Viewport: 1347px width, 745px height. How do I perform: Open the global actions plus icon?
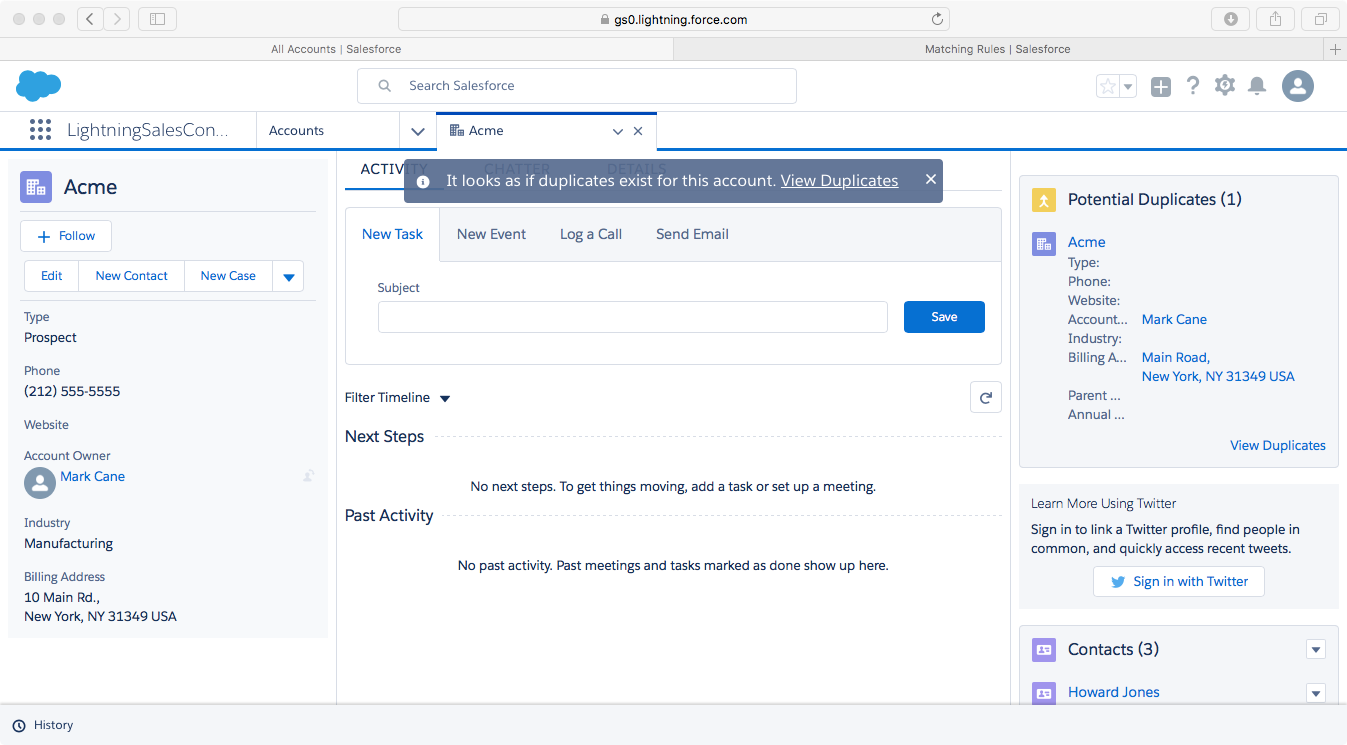point(1160,87)
